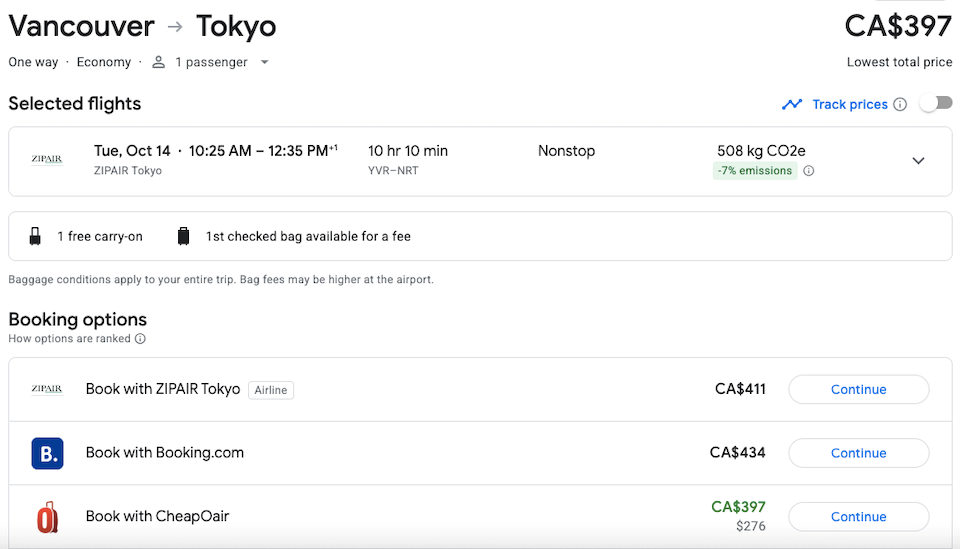This screenshot has height=549, width=960.
Task: Click the 'One way' trip type label
Action: point(33,62)
